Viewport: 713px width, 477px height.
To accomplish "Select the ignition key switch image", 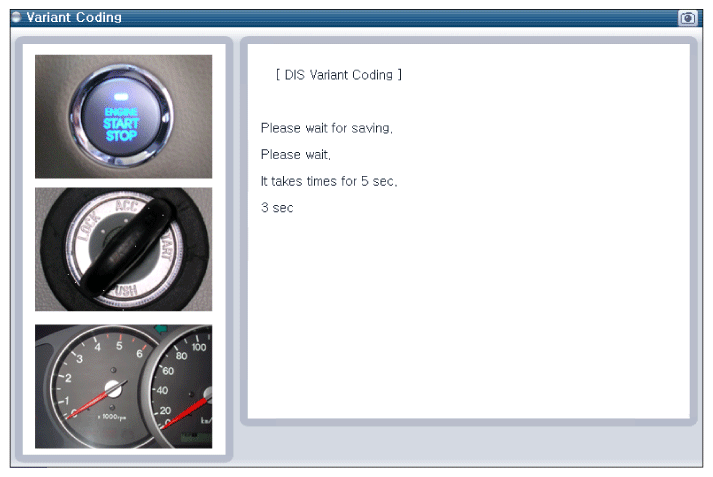I will [x=123, y=249].
